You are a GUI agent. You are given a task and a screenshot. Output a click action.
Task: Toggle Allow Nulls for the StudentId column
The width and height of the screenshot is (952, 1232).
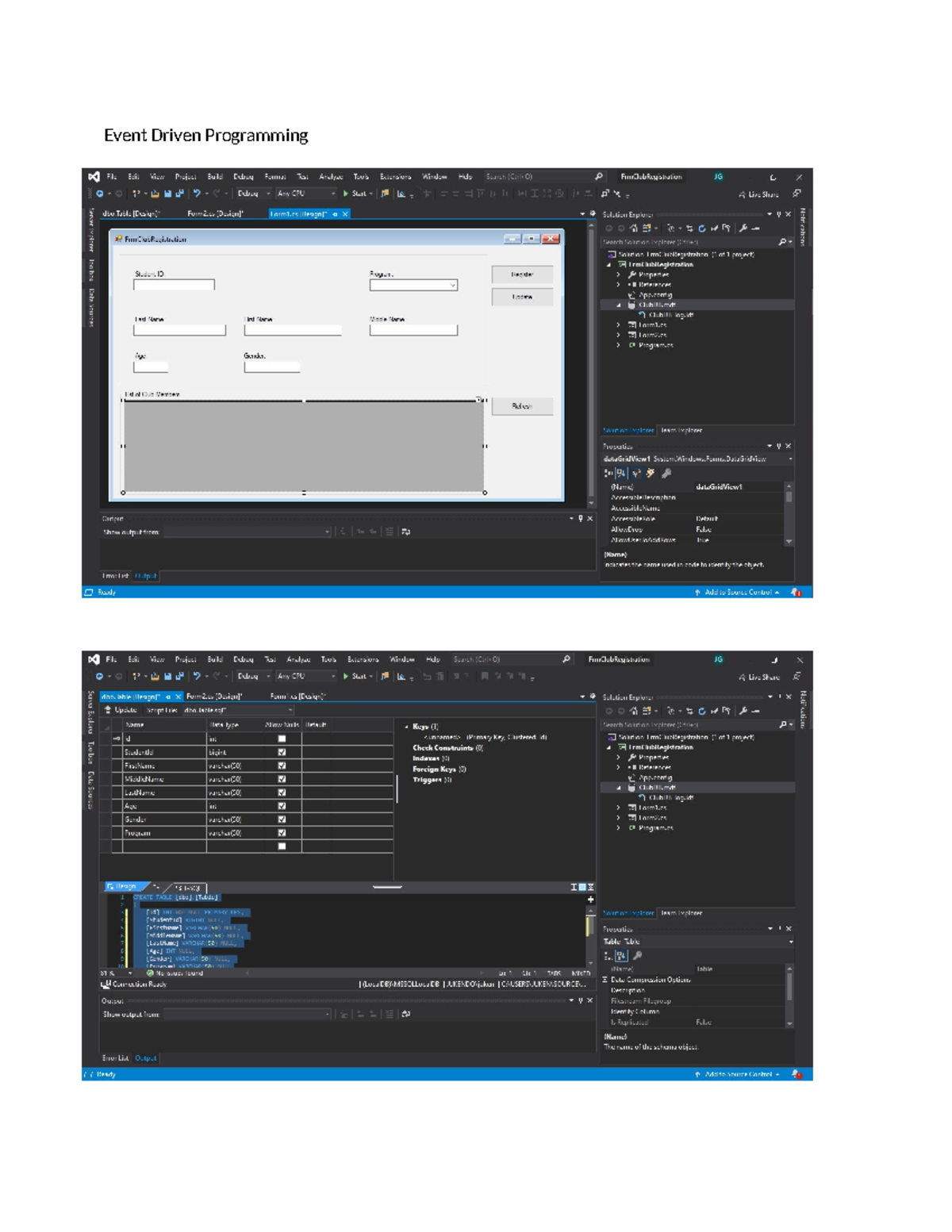tap(282, 752)
